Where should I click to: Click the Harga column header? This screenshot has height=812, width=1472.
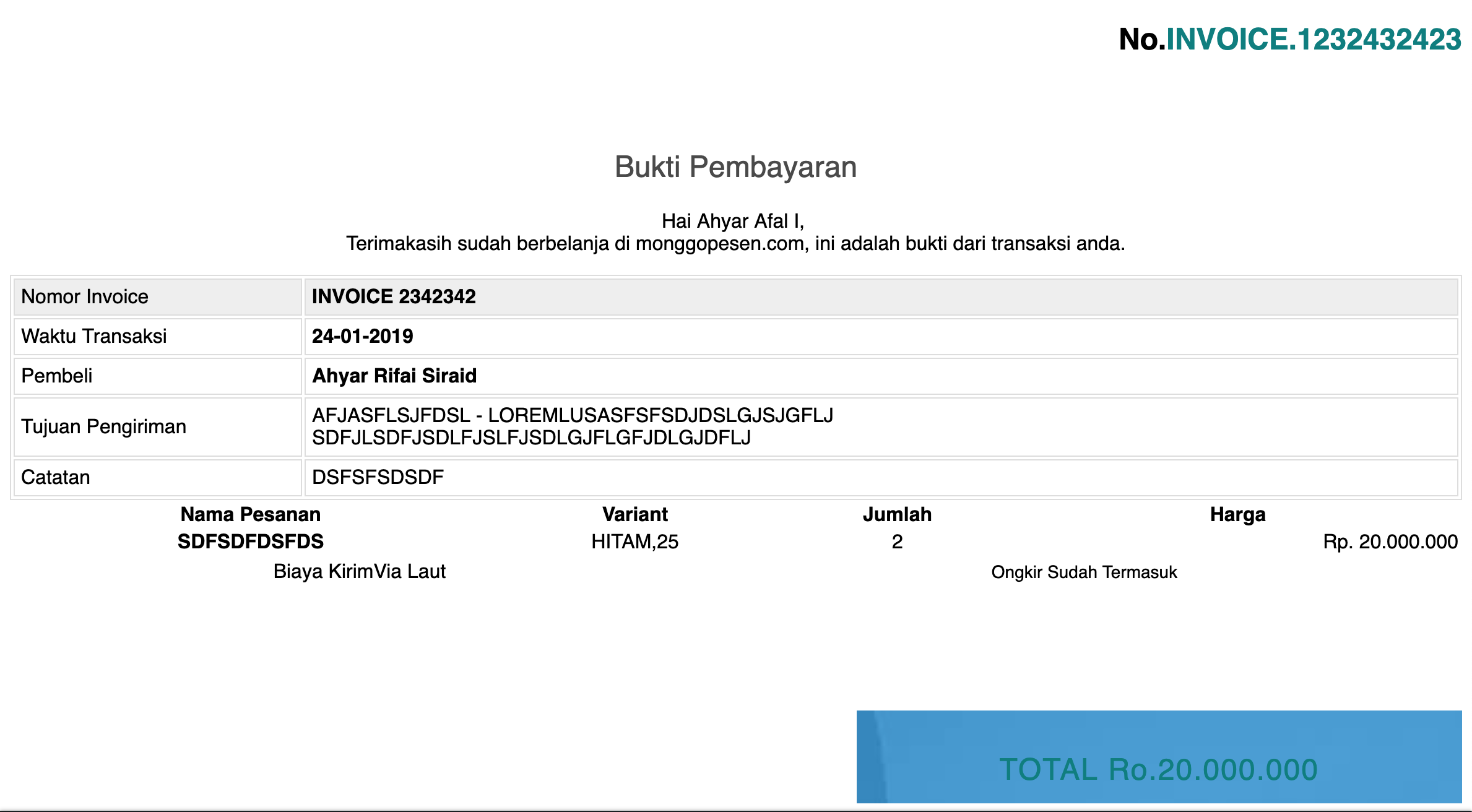click(x=1237, y=514)
